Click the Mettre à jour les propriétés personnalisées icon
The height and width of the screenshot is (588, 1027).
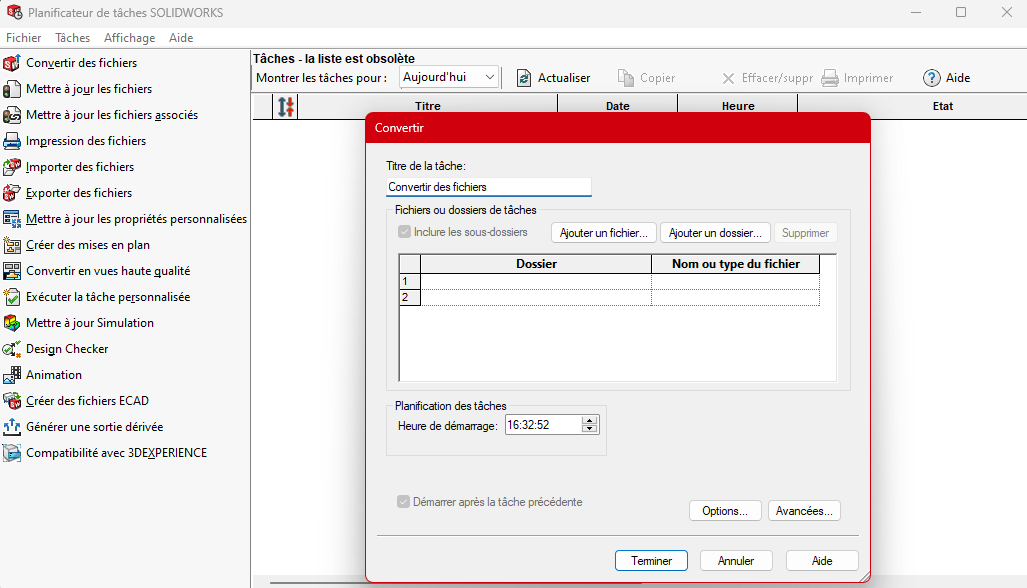[x=12, y=219]
